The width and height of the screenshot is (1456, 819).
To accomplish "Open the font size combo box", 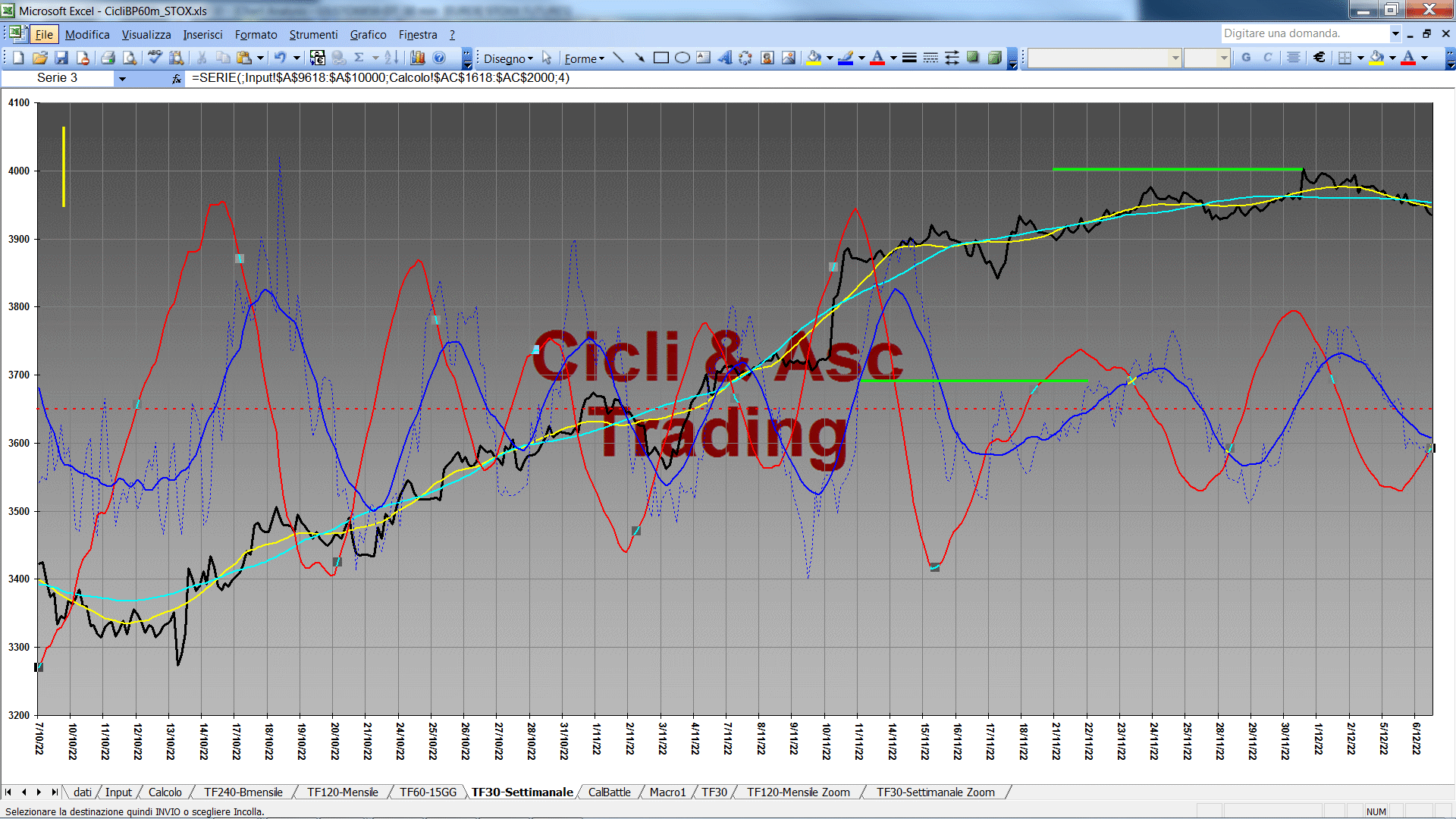I will tap(1207, 58).
